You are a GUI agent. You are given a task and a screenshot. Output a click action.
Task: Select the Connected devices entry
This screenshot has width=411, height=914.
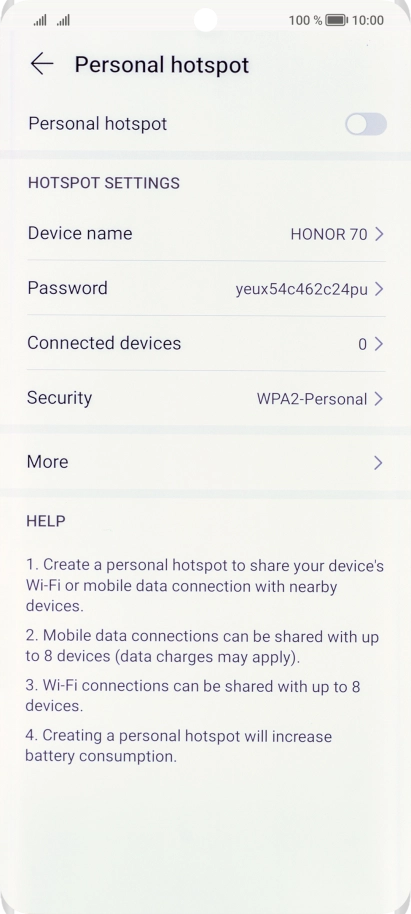click(x=206, y=343)
